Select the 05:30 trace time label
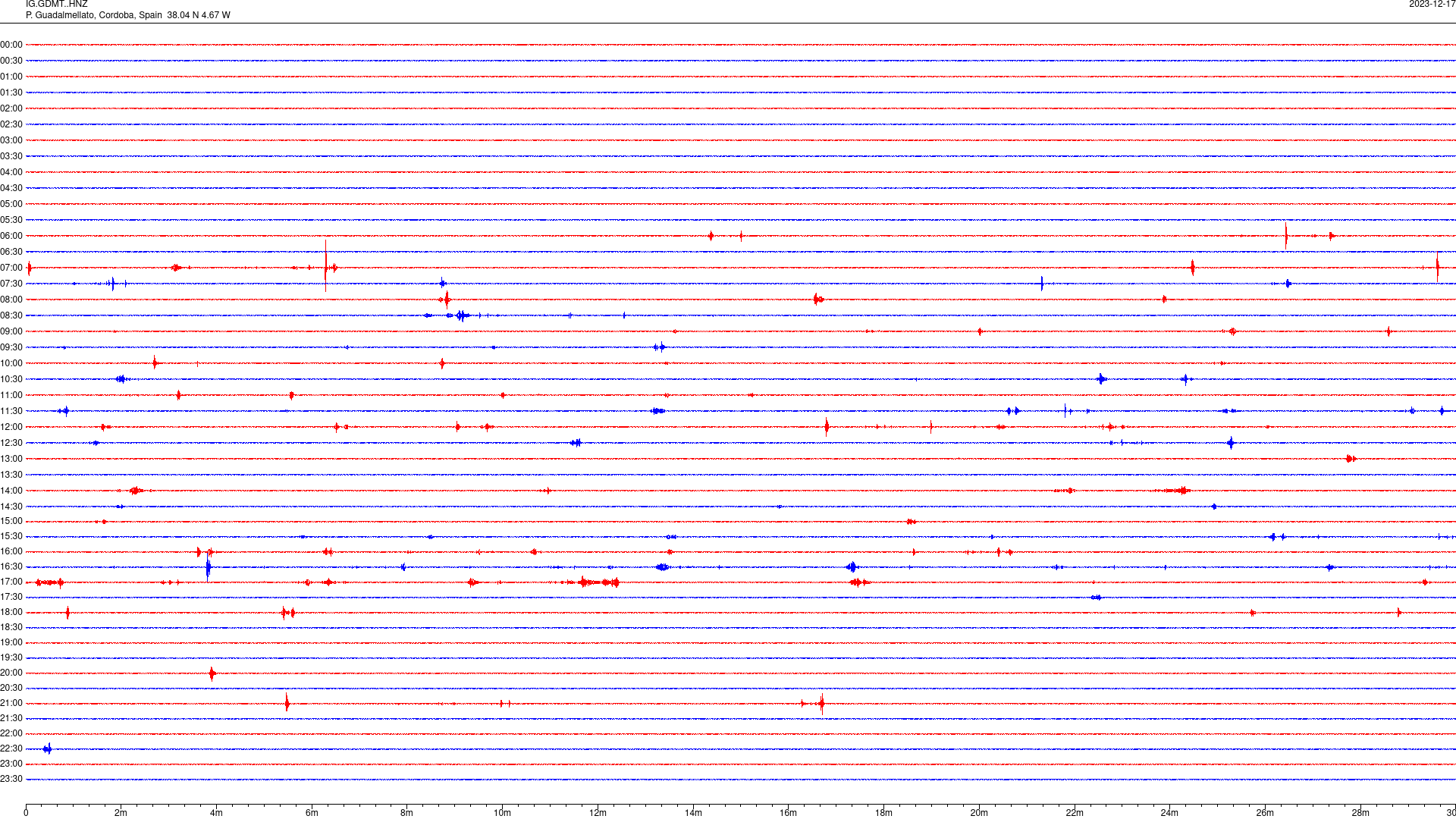The height and width of the screenshot is (819, 1456). pos(11,220)
